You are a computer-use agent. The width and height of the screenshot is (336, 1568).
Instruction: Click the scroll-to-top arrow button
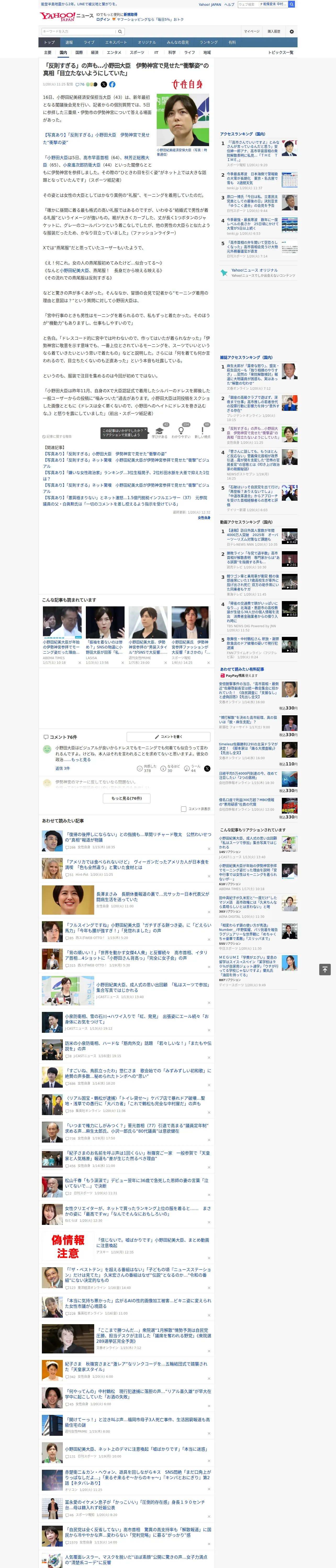point(325,970)
